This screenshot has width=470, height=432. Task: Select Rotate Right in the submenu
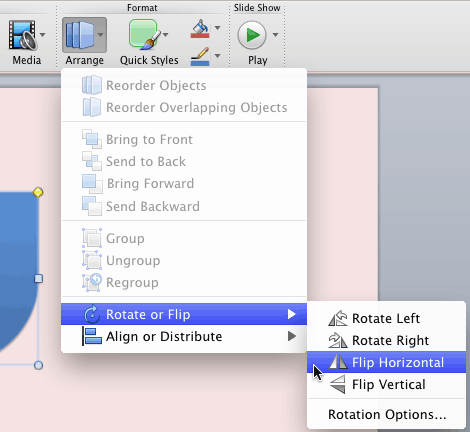click(386, 340)
